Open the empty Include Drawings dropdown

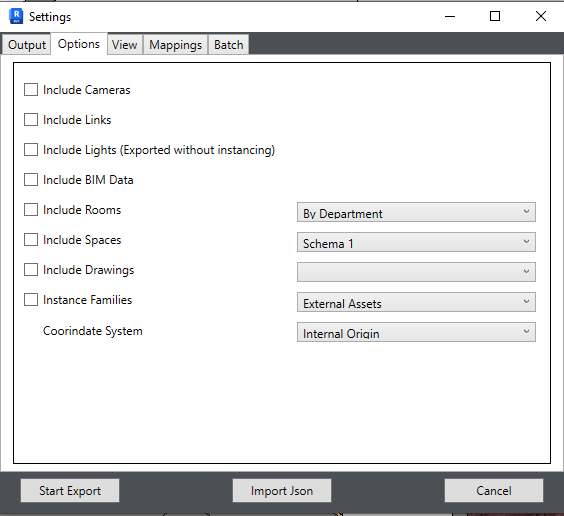[416, 272]
